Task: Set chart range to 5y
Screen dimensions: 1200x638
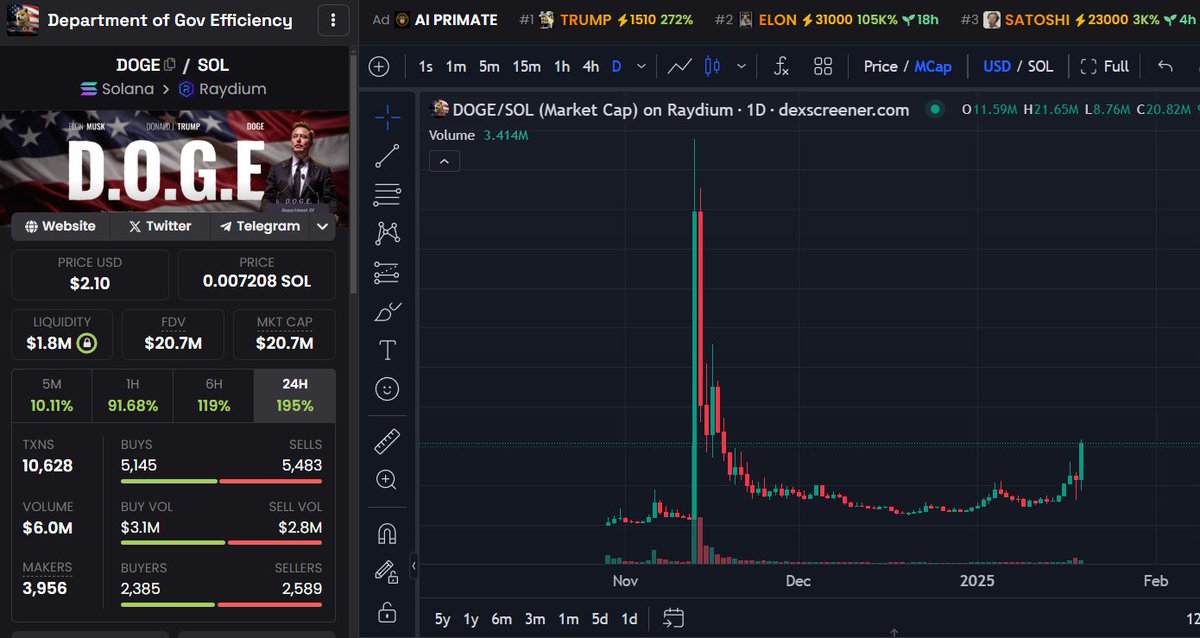Action: tap(443, 619)
